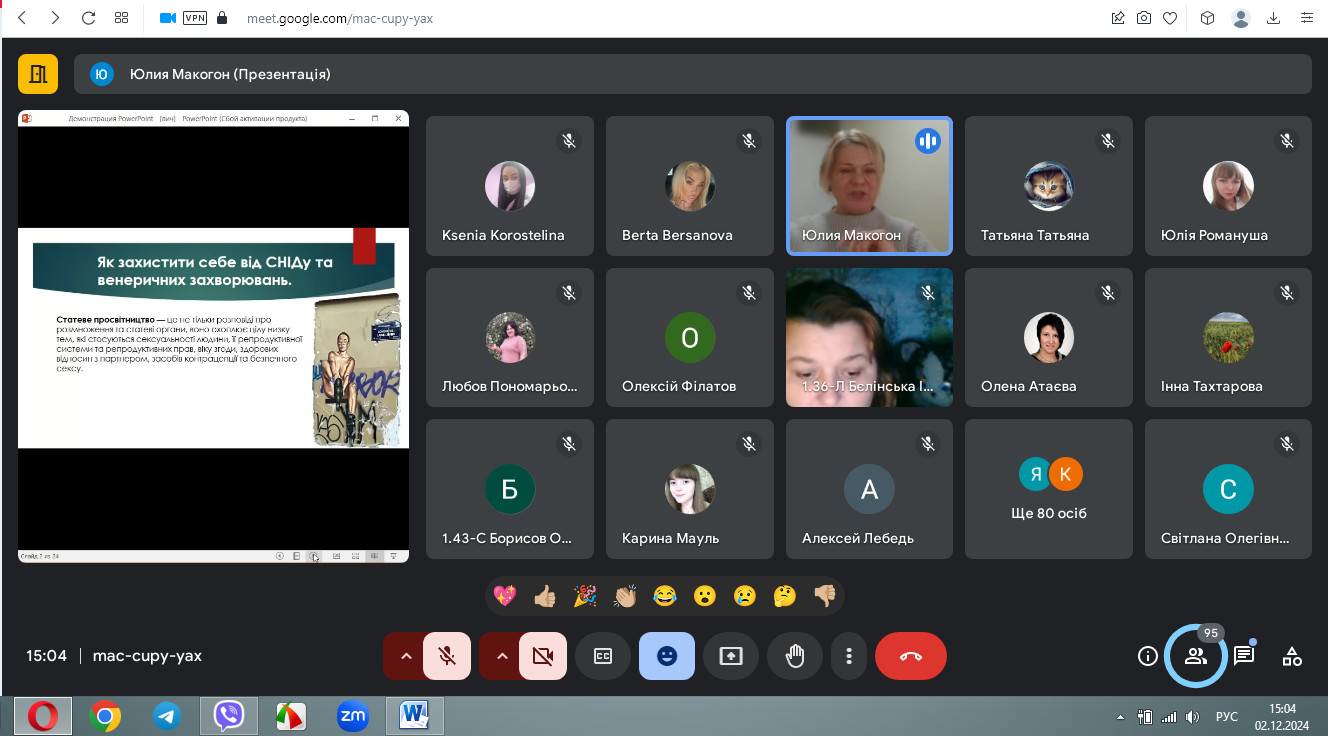Toggle closed captions CC button
This screenshot has height=736, width=1328.
[x=603, y=656]
